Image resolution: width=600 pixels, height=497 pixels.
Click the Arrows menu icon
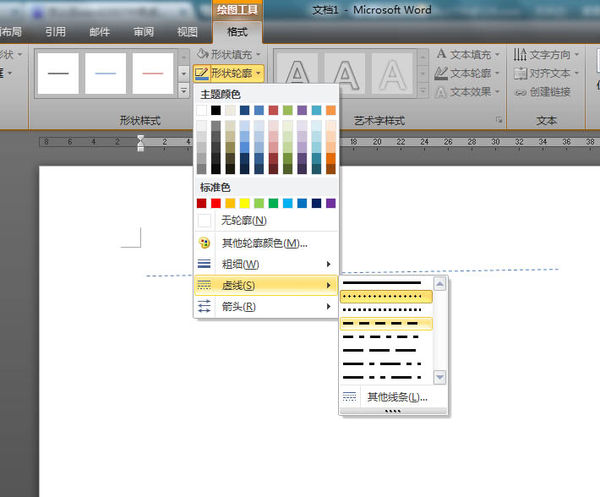(204, 306)
